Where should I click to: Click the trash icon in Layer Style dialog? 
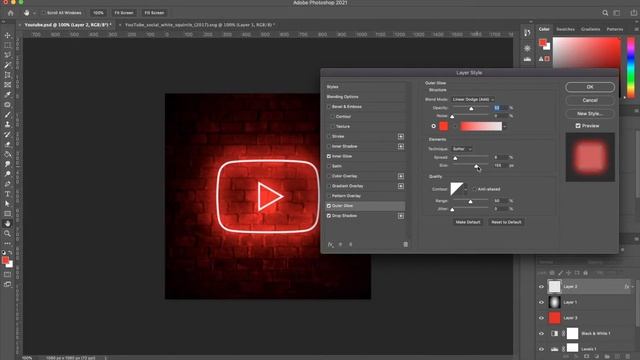pyautogui.click(x=405, y=244)
